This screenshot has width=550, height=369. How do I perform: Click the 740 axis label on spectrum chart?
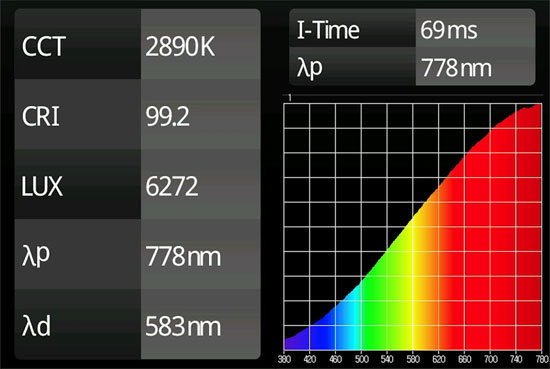[x=516, y=359]
